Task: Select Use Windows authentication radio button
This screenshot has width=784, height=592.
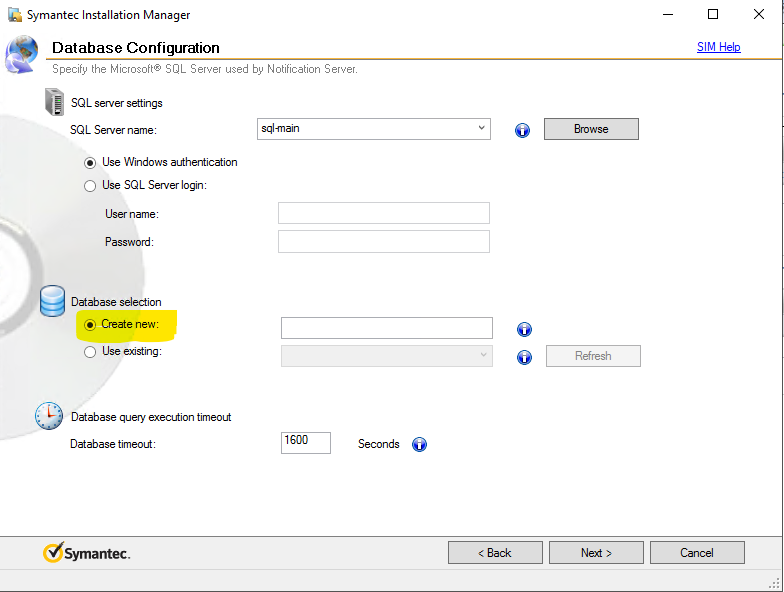Action: point(91,162)
